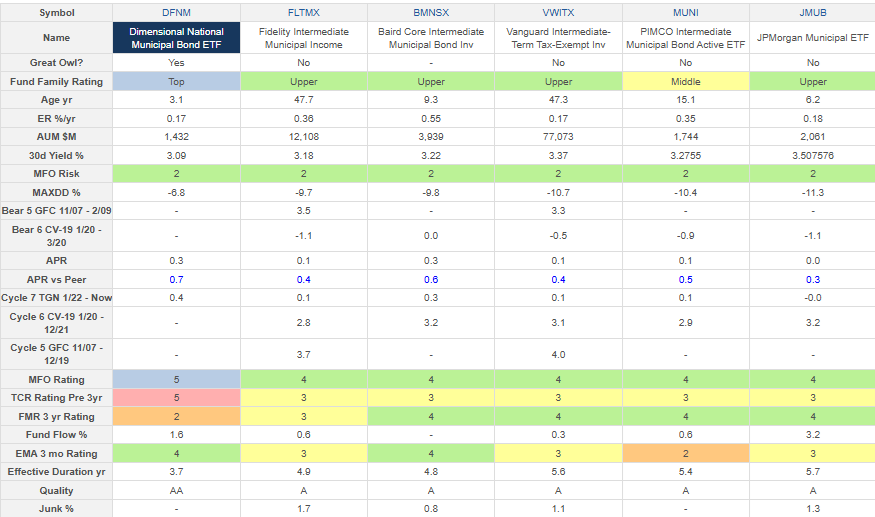Screen dimensions: 875x517
Task: Click the Effective Duration yr row label
Action: tap(56, 472)
